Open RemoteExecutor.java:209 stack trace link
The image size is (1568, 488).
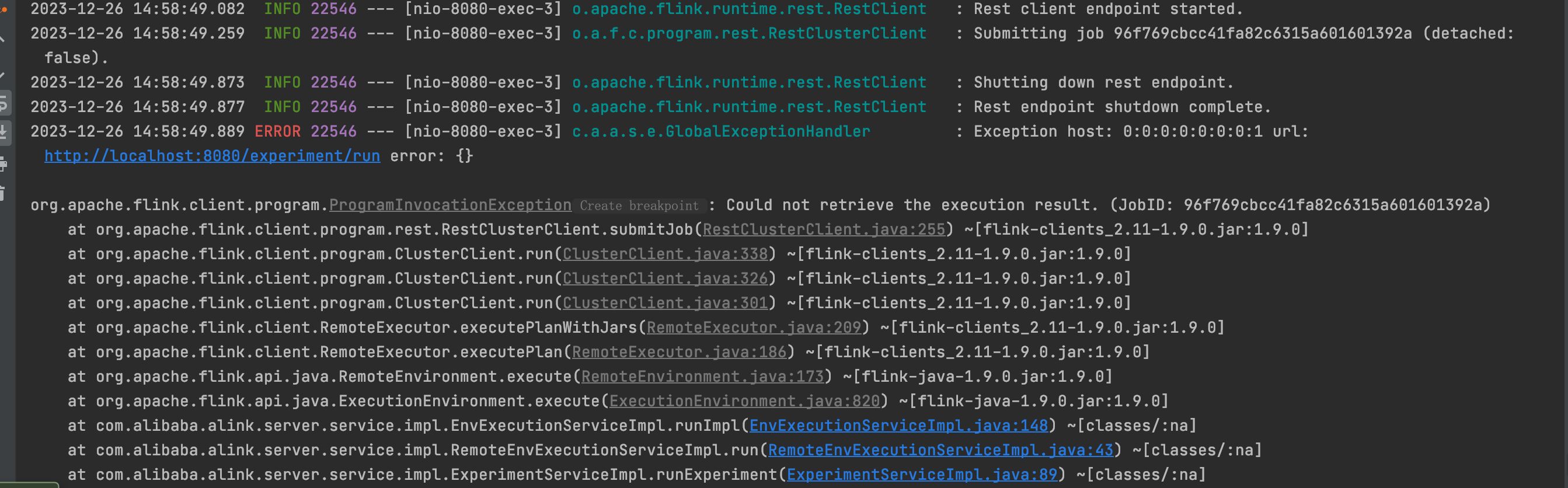tap(754, 327)
